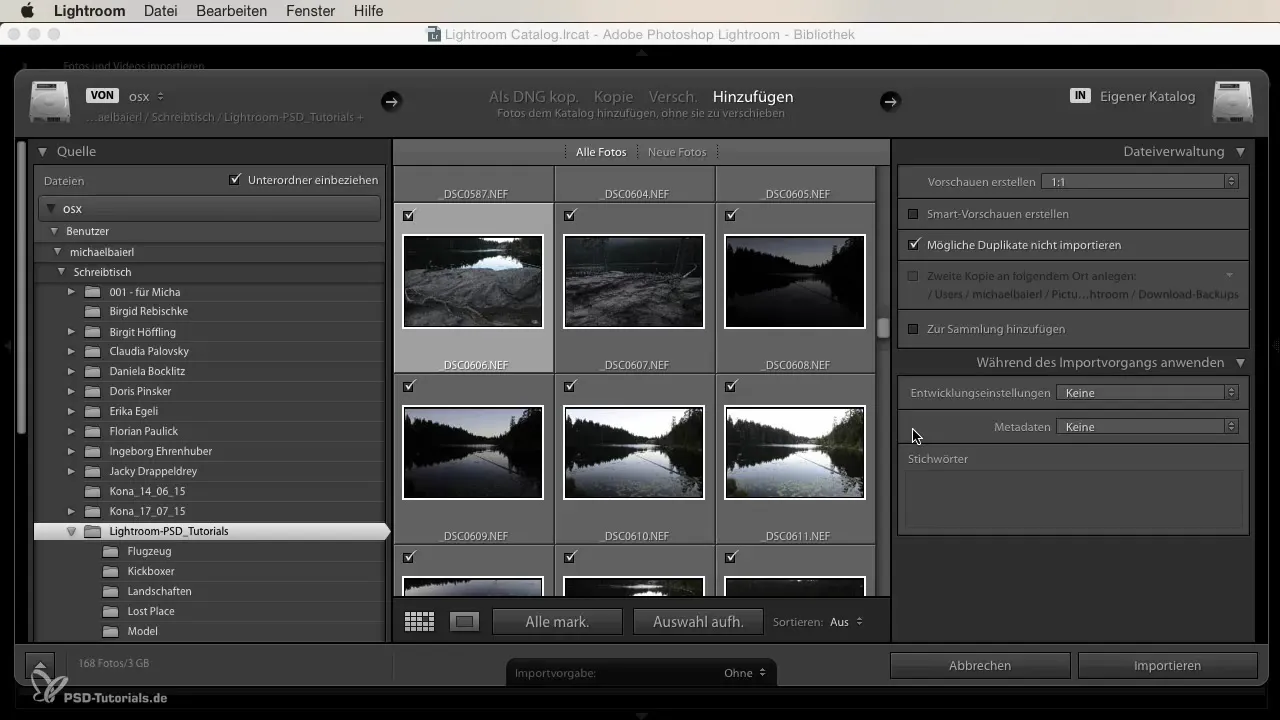Open Vorschauen erstellen dropdown
Screen dimensions: 1280x720
[1140, 182]
